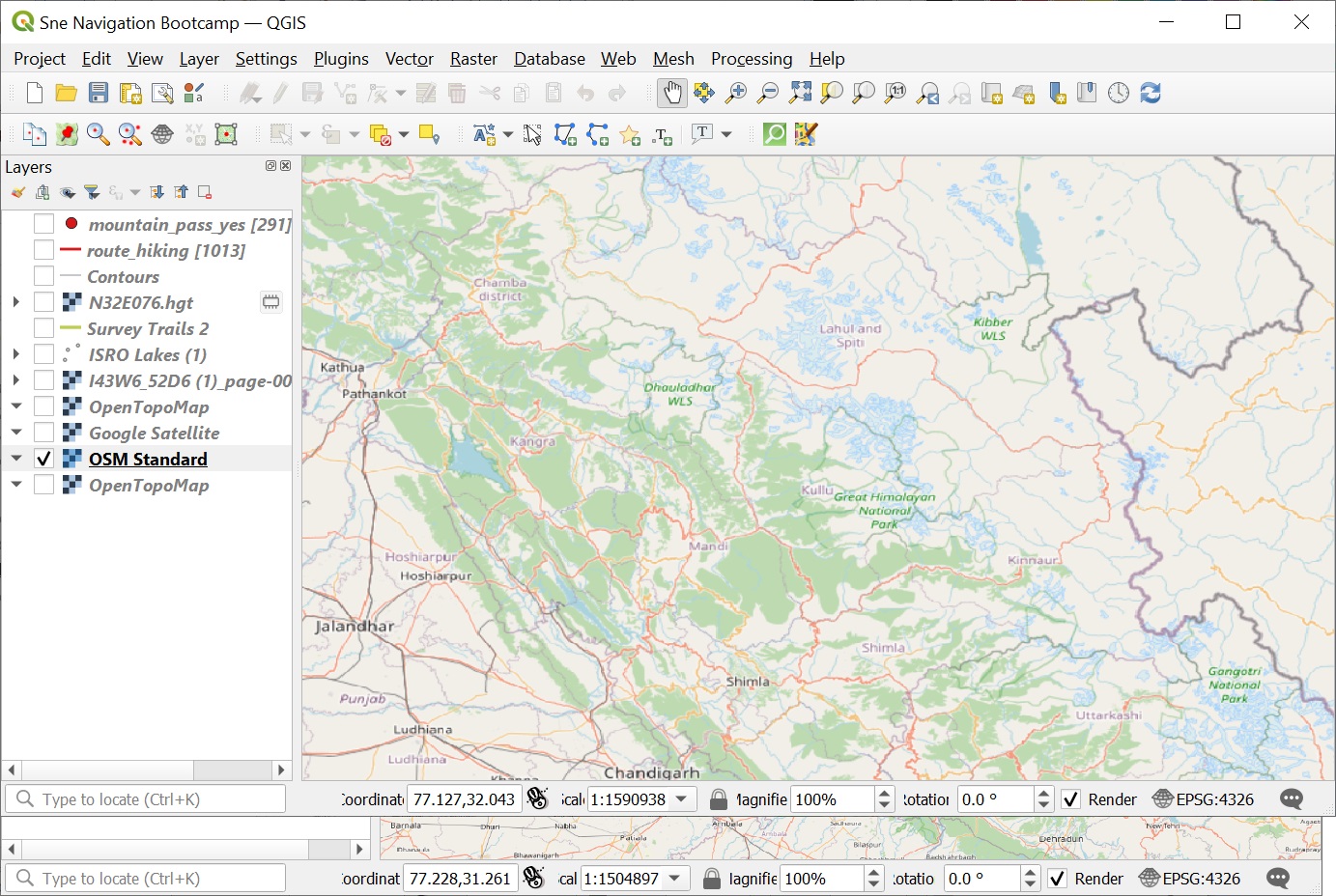The image size is (1336, 896).
Task: Enable the mountain_pass_yes layer checkbox
Action: 43,224
